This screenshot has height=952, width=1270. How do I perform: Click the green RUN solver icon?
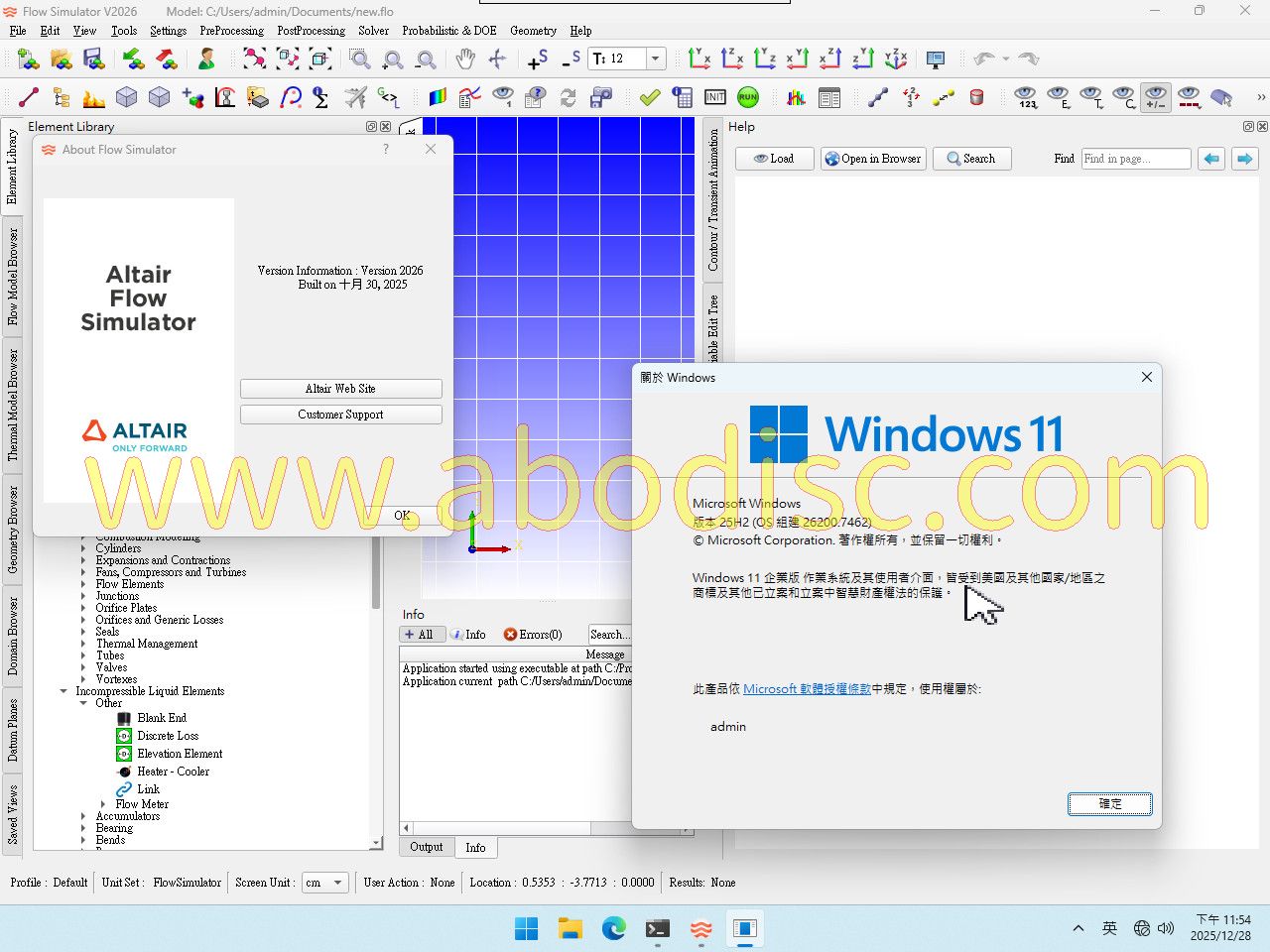pos(748,97)
